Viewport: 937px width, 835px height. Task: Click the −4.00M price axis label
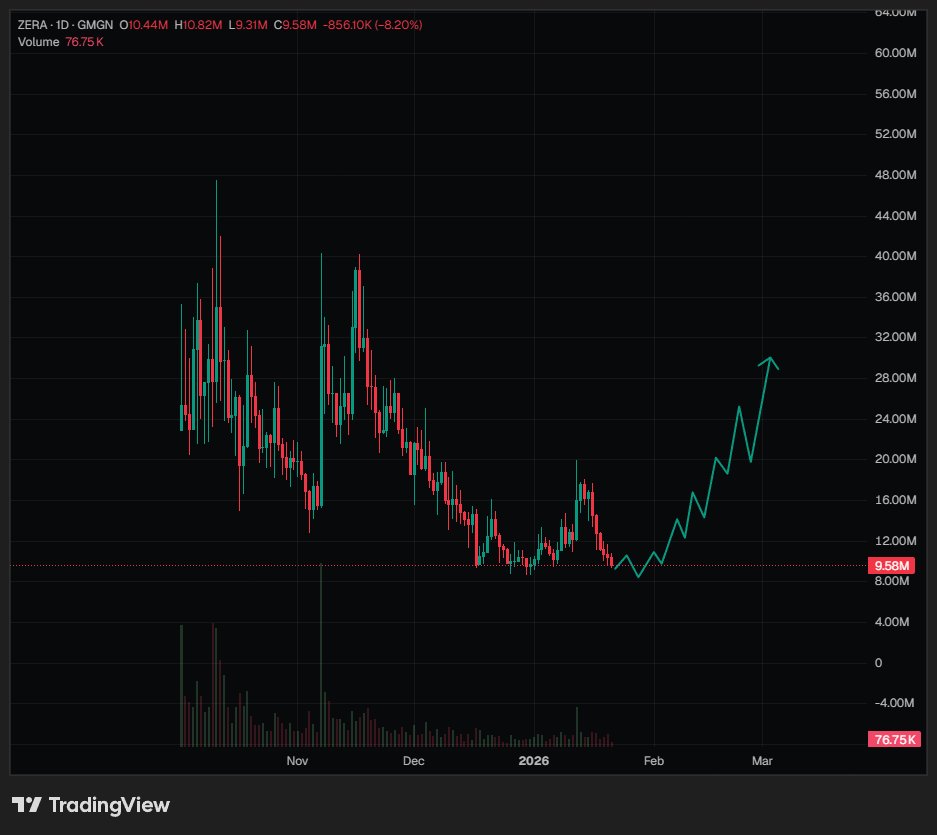click(894, 703)
